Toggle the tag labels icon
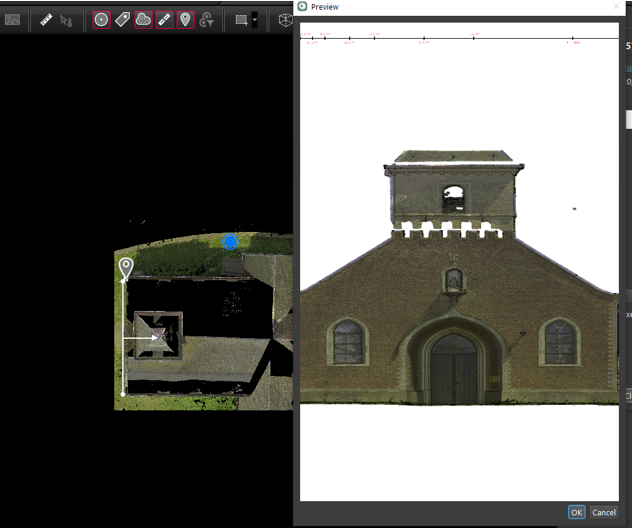Screen dimensions: 632x528 (x=122, y=19)
